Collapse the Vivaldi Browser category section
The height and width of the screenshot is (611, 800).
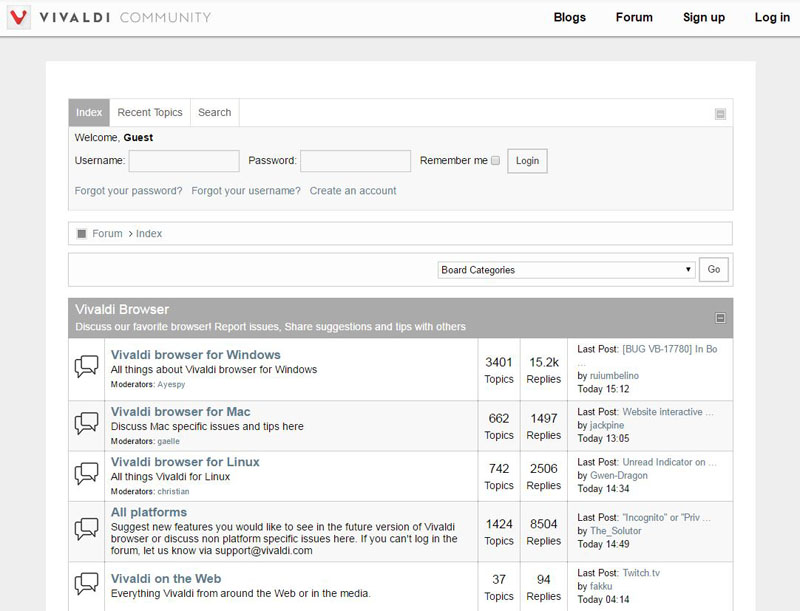720,318
